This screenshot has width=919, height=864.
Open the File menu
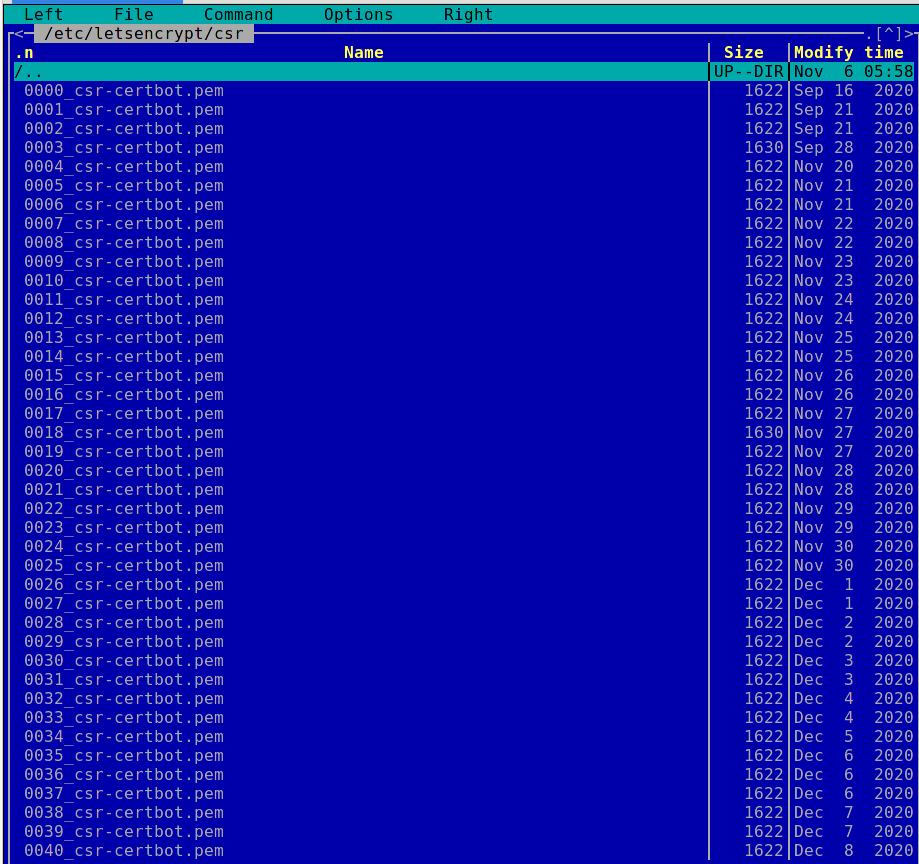click(134, 14)
